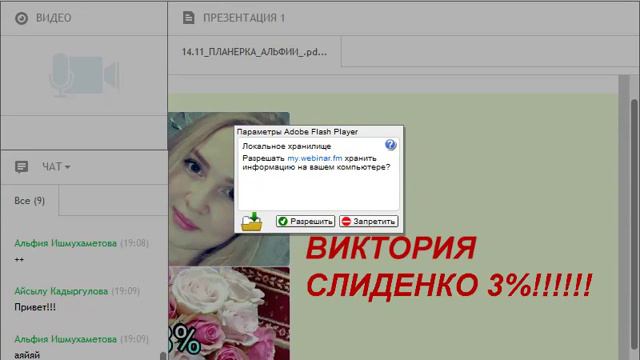
Task: Click the local storage folder icon in Flash dialog
Action: (251, 222)
